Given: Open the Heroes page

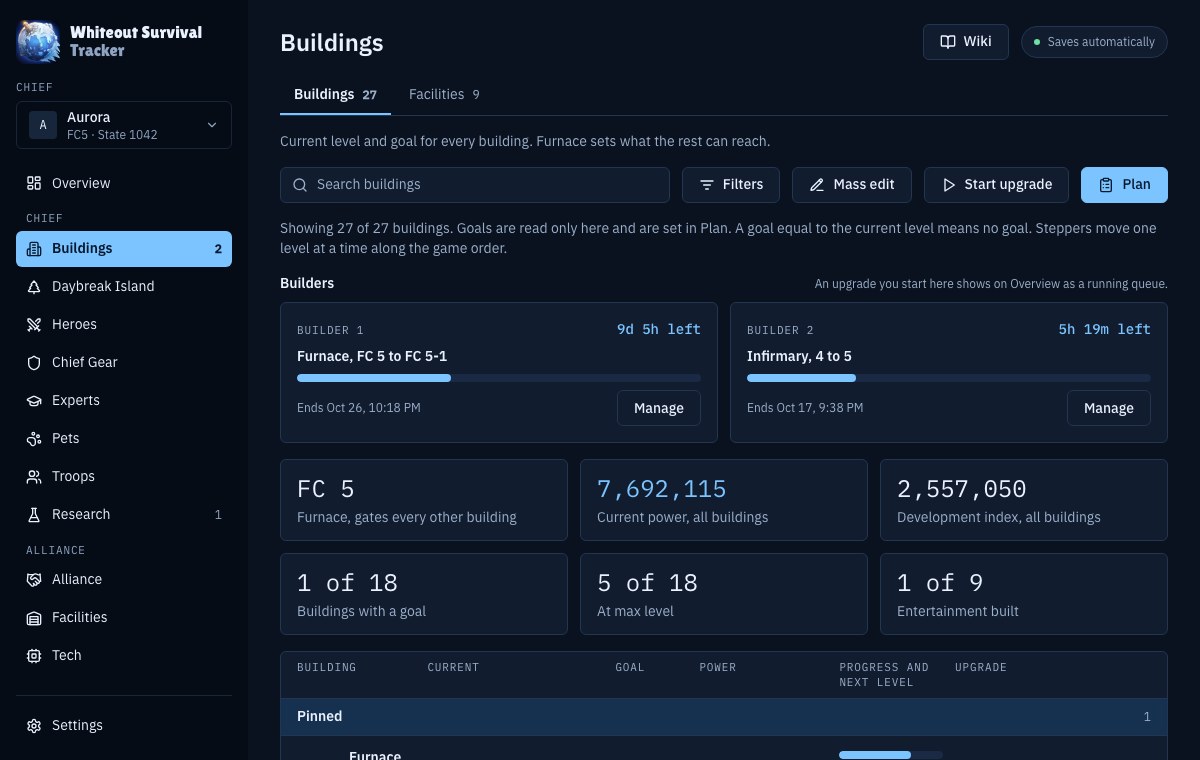Looking at the screenshot, I should pos(124,325).
